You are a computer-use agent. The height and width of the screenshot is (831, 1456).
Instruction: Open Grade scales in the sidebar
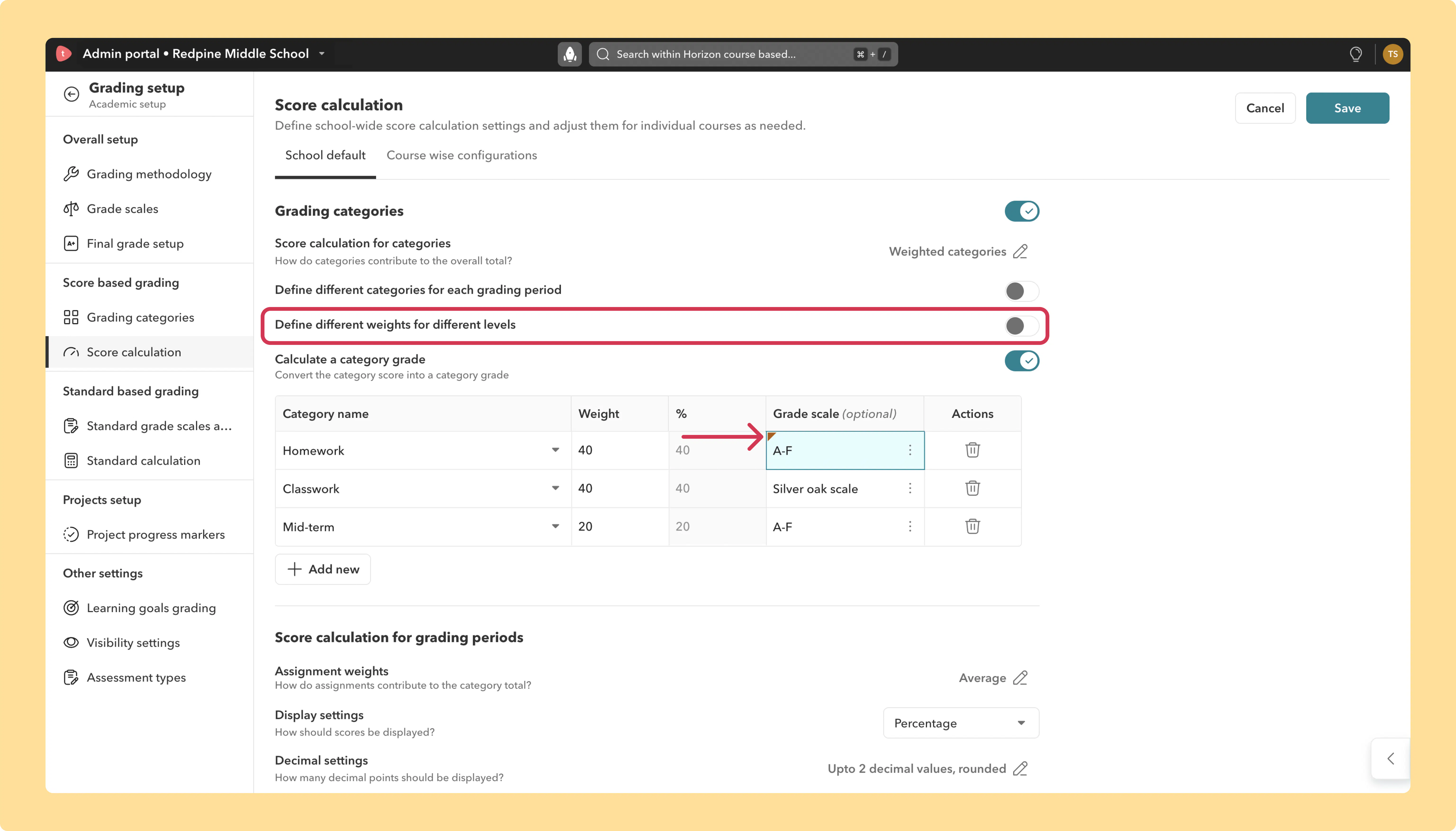[x=149, y=209]
